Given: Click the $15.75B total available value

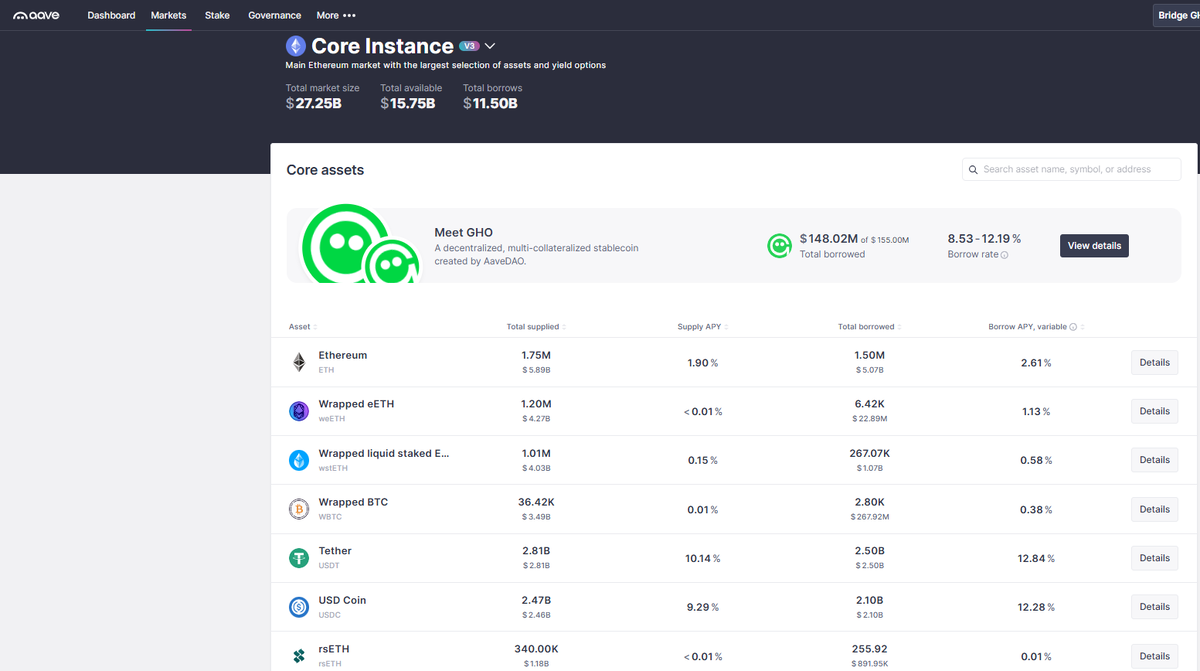Looking at the screenshot, I should tap(408, 103).
